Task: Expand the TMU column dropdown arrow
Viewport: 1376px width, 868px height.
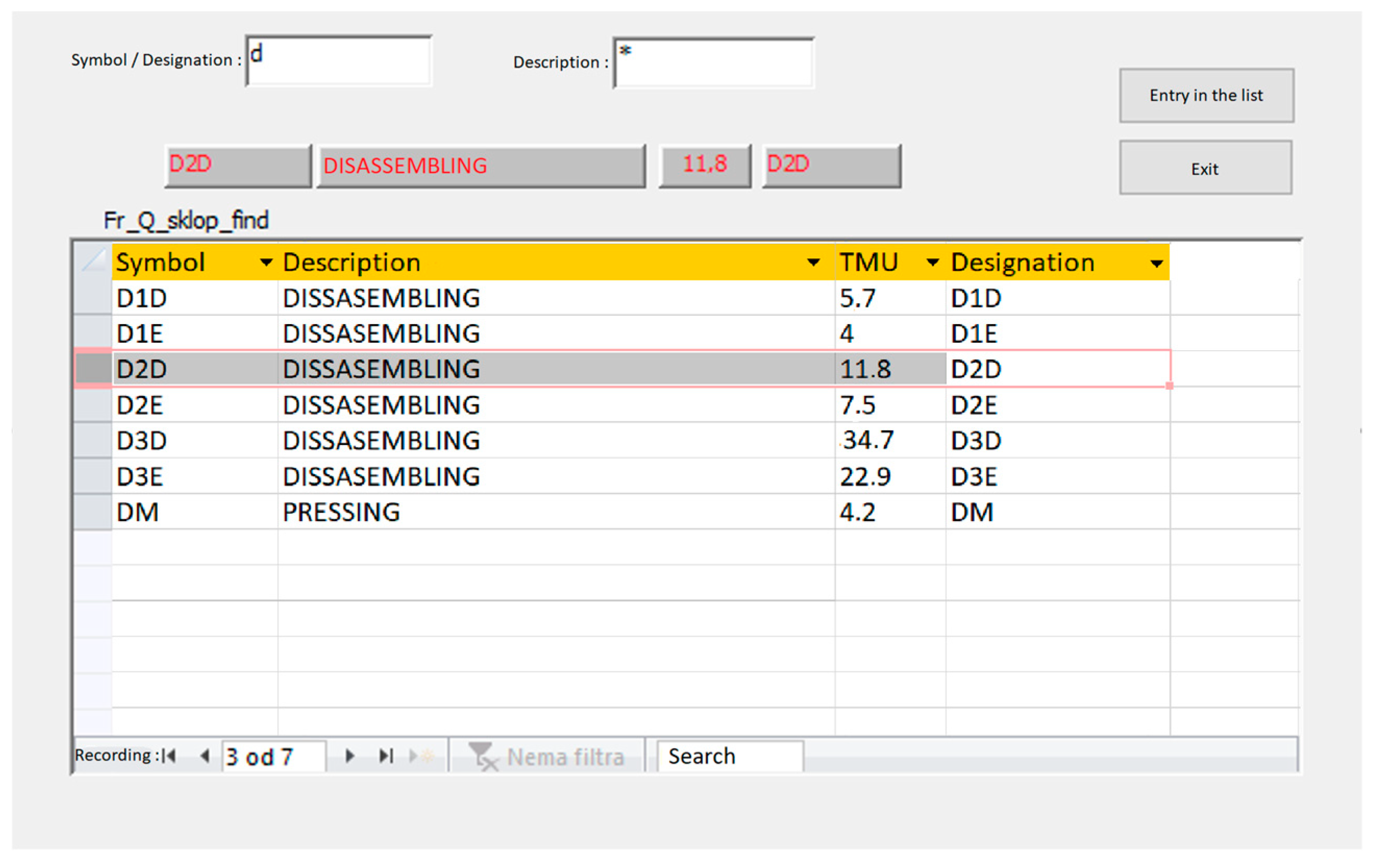Action: coord(932,262)
